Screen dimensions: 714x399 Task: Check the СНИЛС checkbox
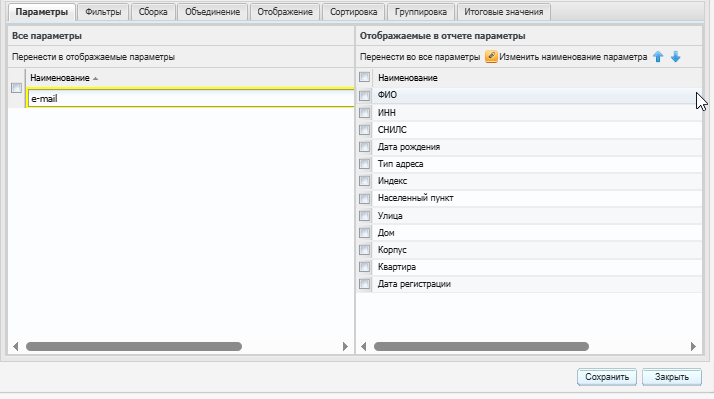coord(364,130)
